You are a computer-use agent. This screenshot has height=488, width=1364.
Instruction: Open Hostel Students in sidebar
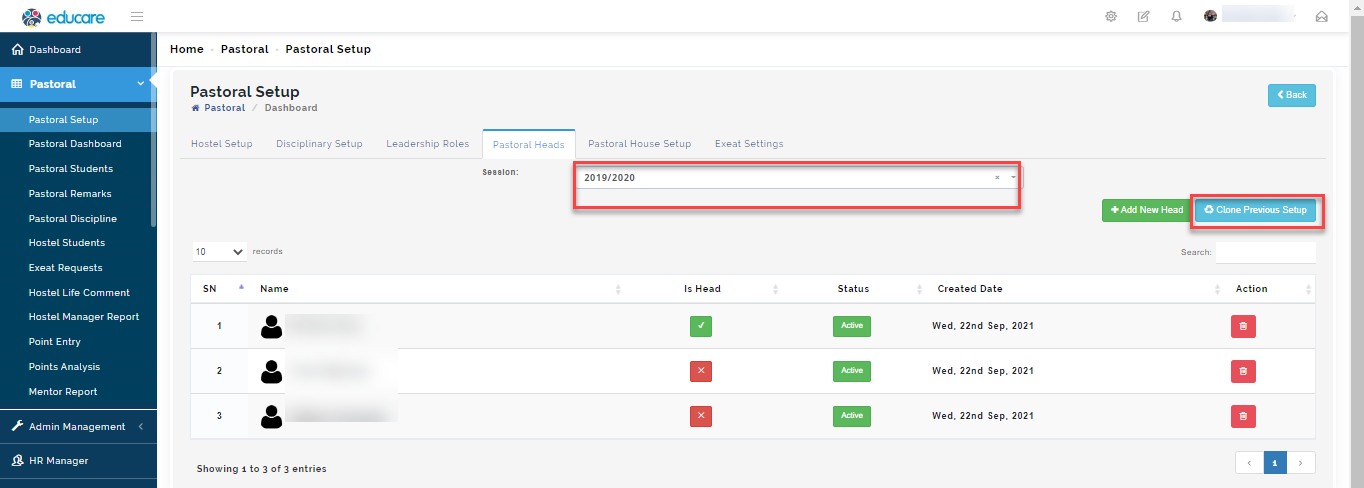[x=67, y=243]
